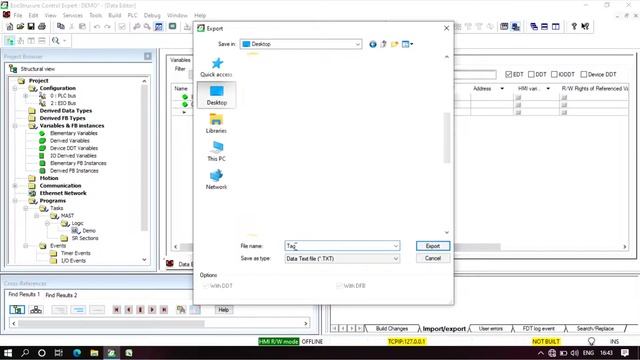Close the Export dialog

coord(446,28)
